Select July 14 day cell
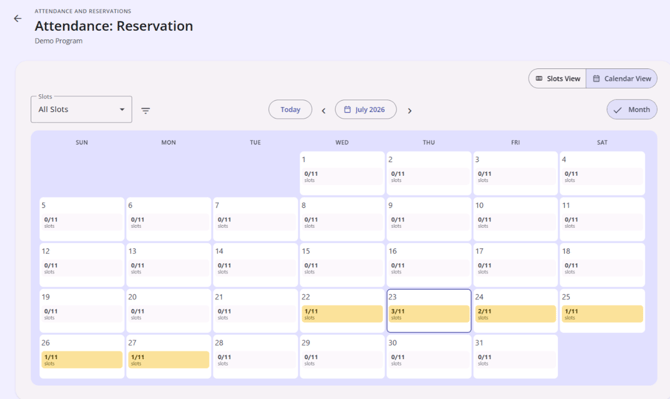The image size is (670, 399). coord(256,265)
